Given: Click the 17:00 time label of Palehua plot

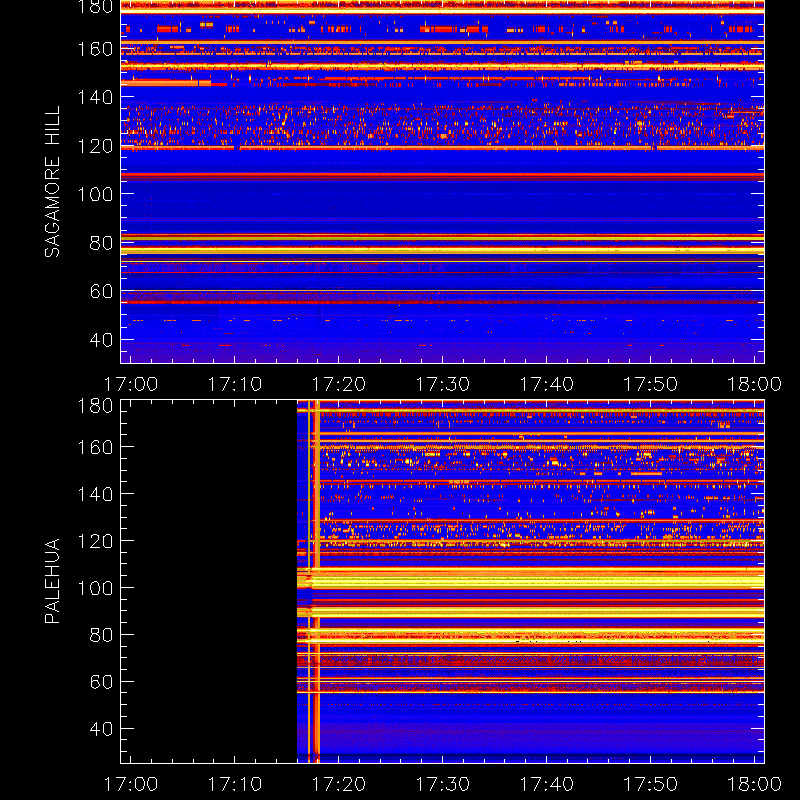Looking at the screenshot, I should coord(131,784).
